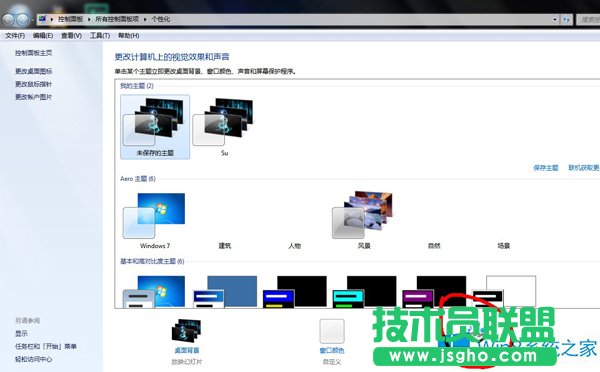Open the 编辑(E) menu
Screen dimensions: 600x372
click(43, 36)
